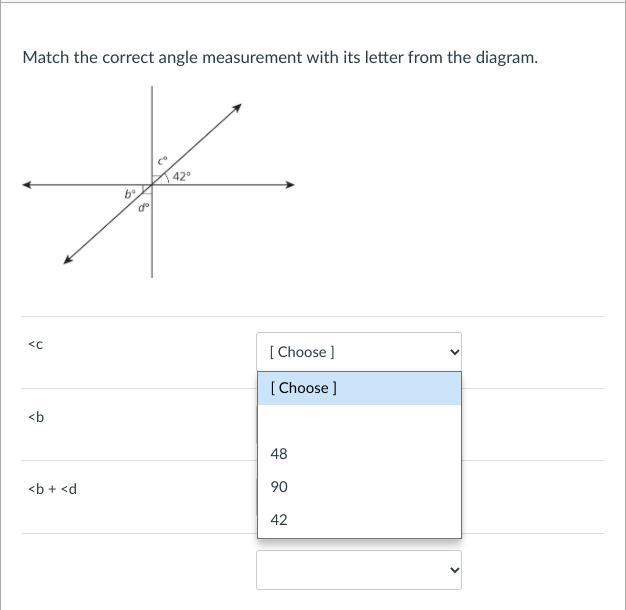626x610 pixels.
Task: Click the d° angle label in diagram
Action: click(144, 208)
